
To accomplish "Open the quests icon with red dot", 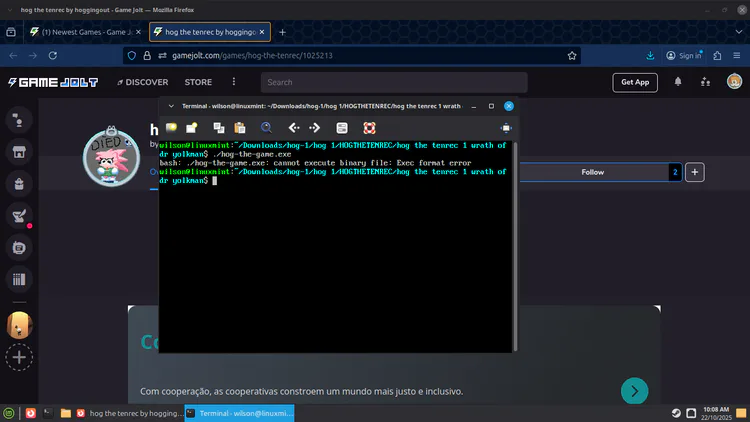I will click(19, 216).
